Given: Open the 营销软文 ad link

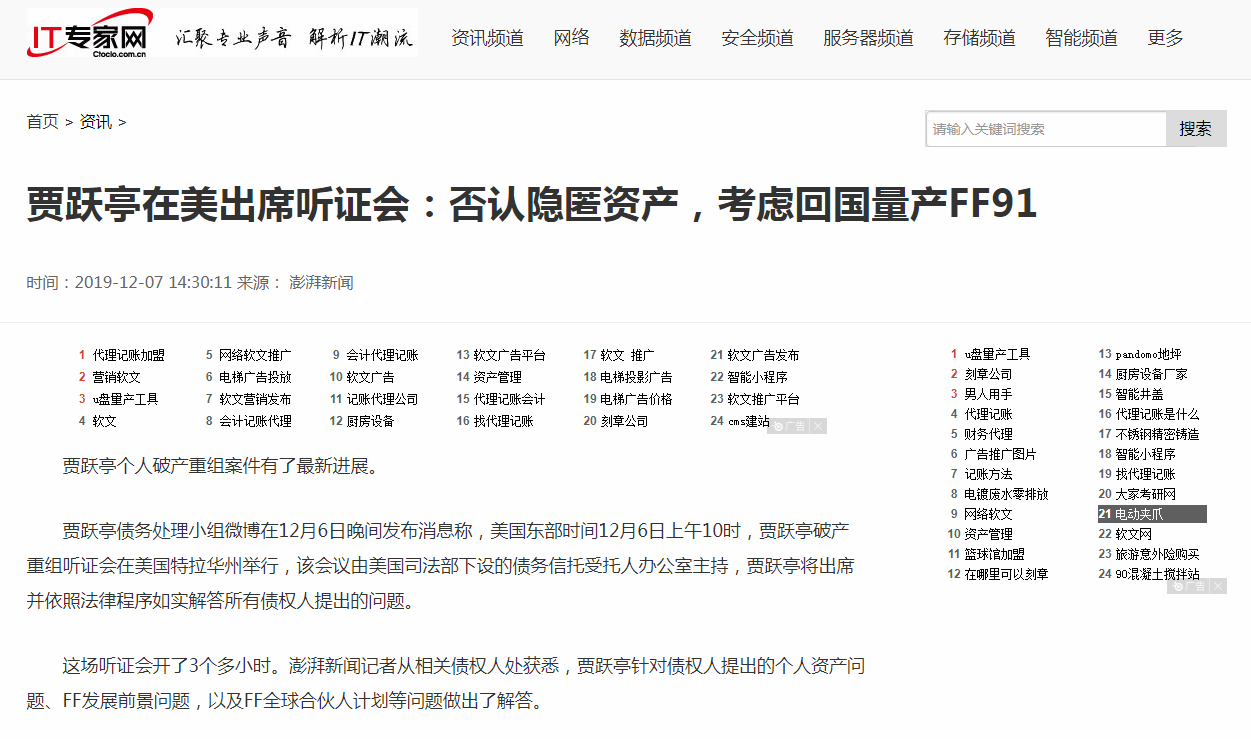Looking at the screenshot, I should tap(117, 377).
